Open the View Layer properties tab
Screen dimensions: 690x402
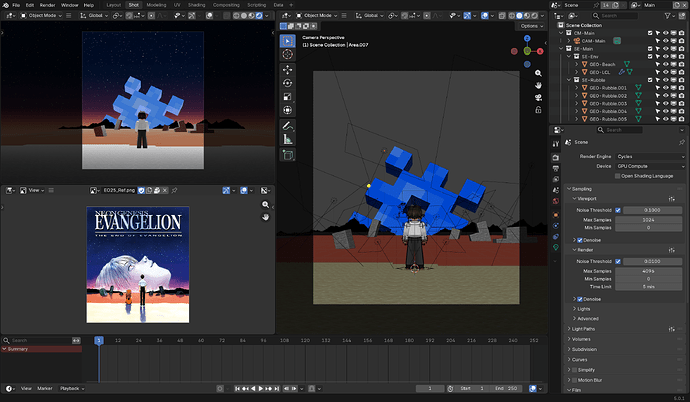click(556, 179)
